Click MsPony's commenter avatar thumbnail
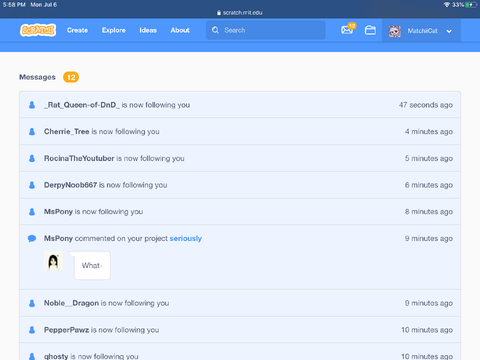The image size is (480, 360). (53, 261)
